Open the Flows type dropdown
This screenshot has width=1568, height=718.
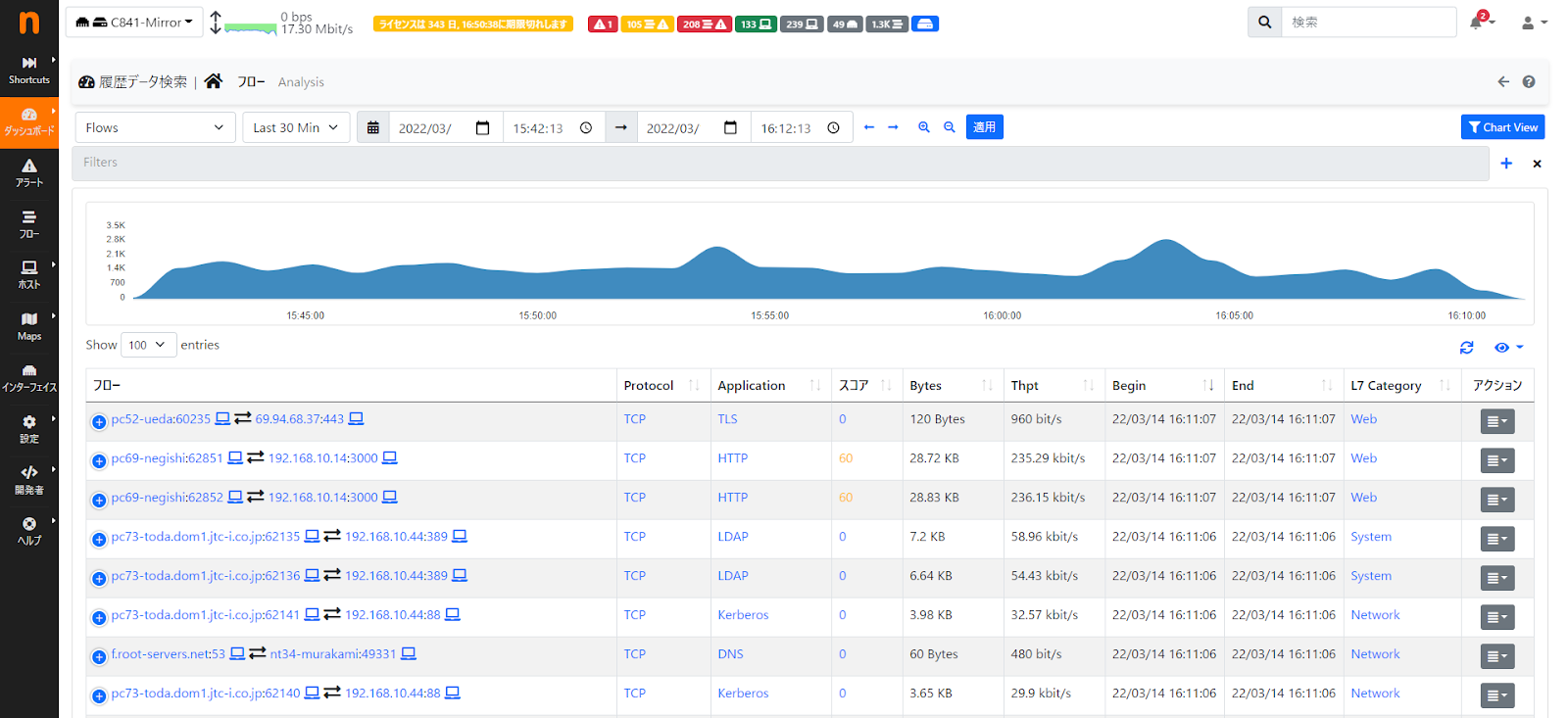click(156, 127)
